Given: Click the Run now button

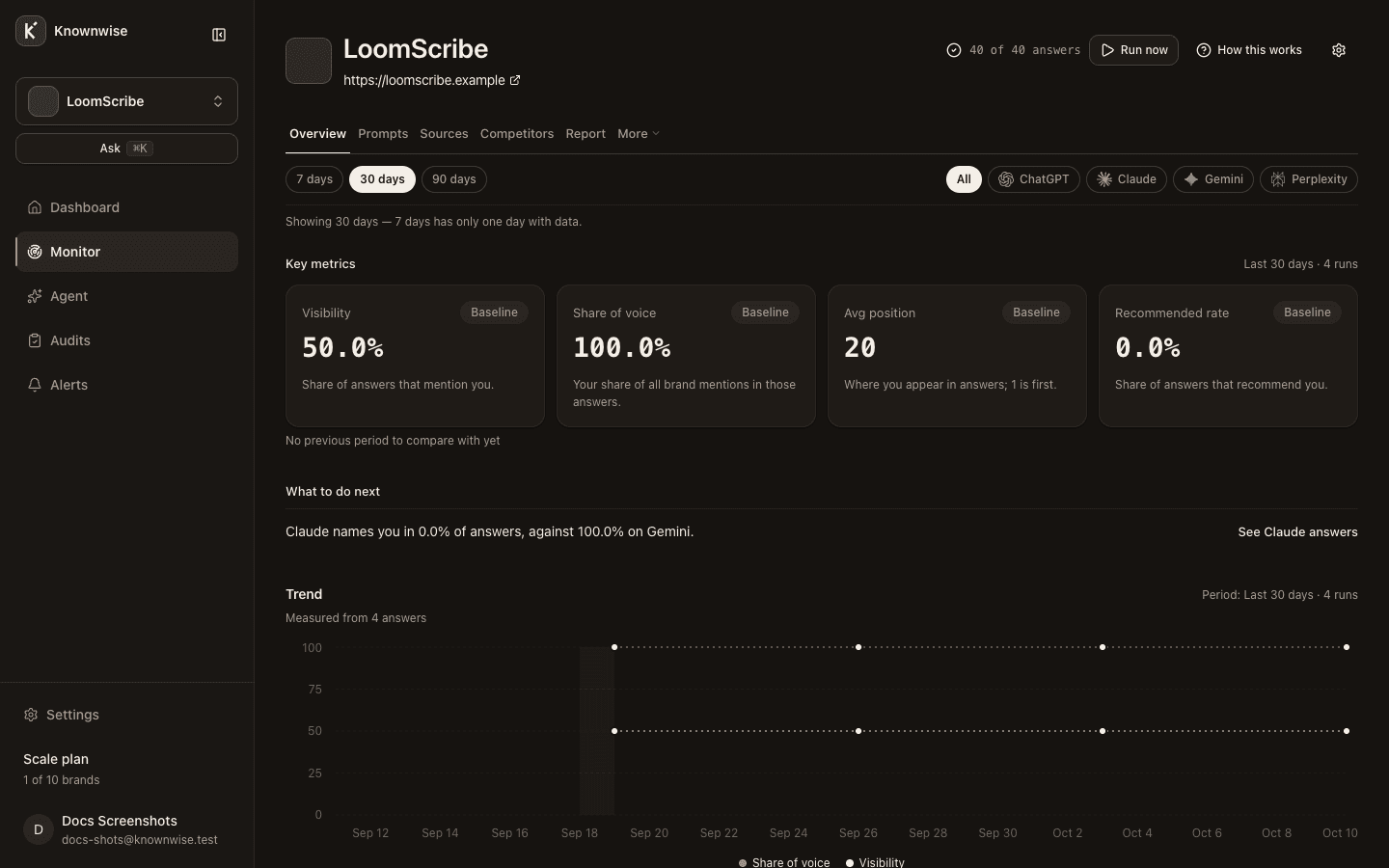Looking at the screenshot, I should pyautogui.click(x=1133, y=50).
